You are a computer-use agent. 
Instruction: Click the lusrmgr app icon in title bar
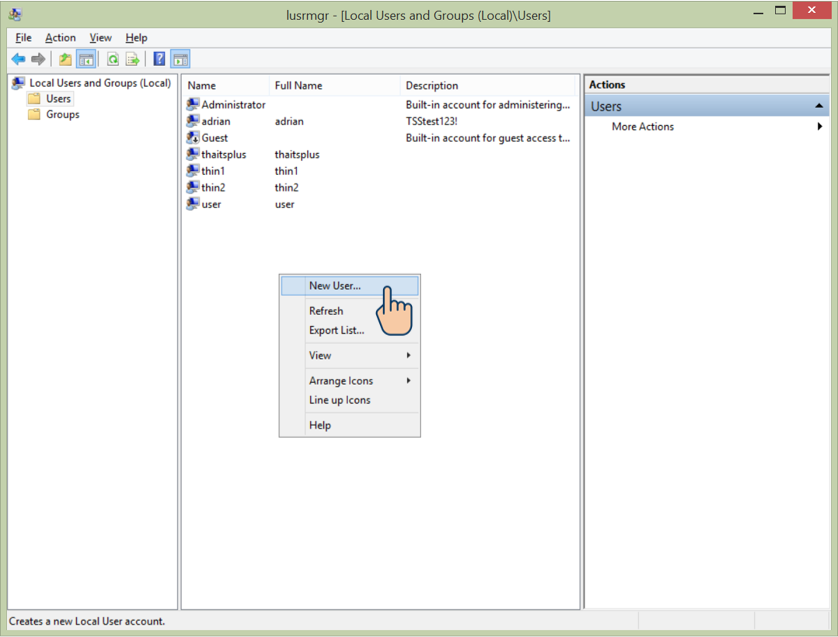click(15, 14)
